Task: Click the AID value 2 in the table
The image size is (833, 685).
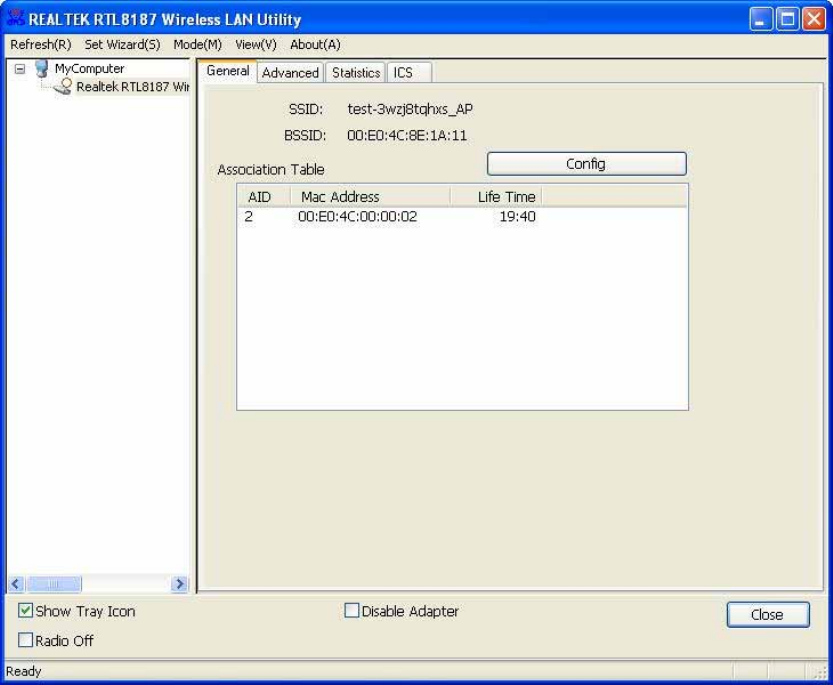Action: point(249,217)
